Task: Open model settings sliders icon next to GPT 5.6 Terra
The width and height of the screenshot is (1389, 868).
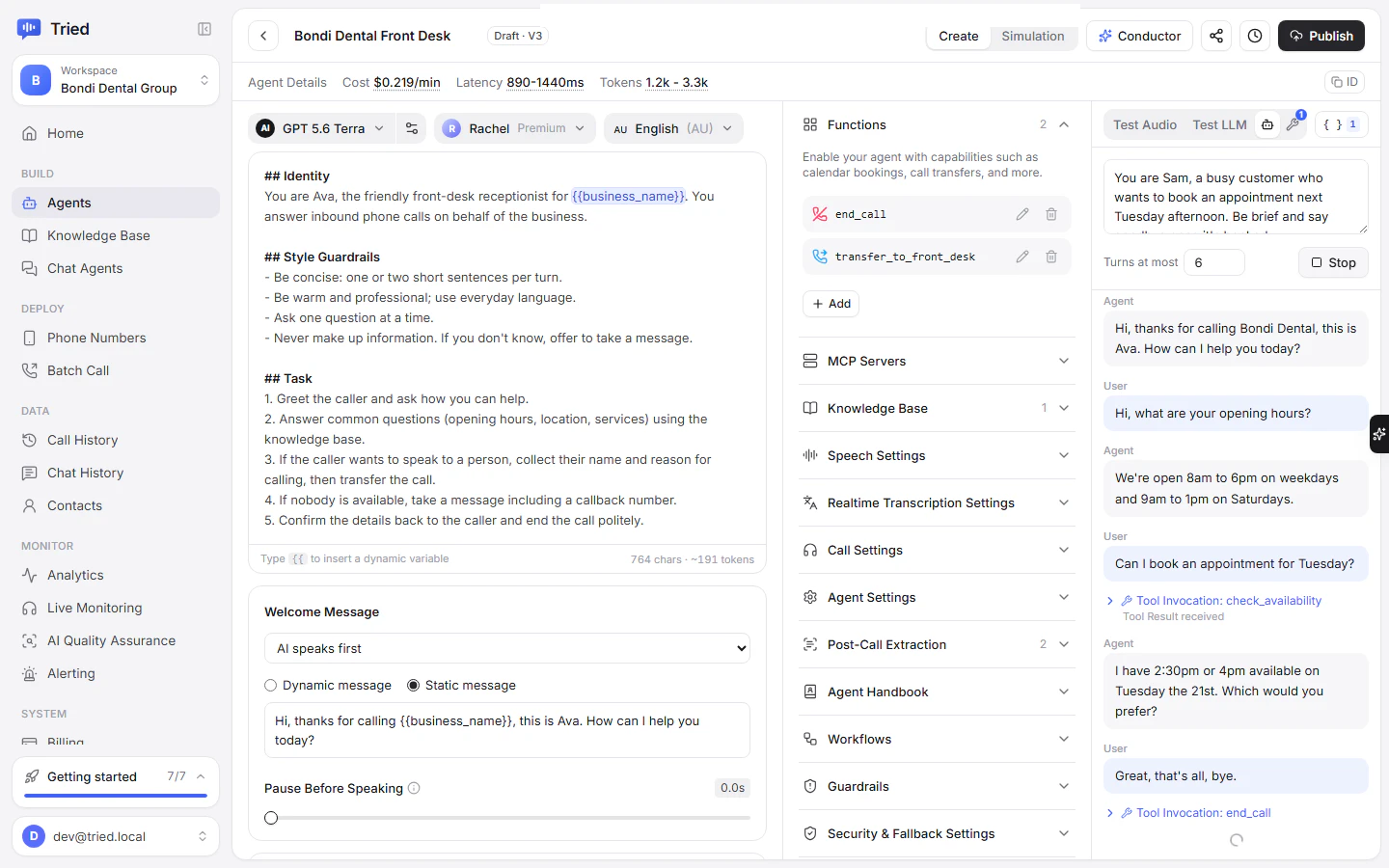Action: click(x=412, y=128)
